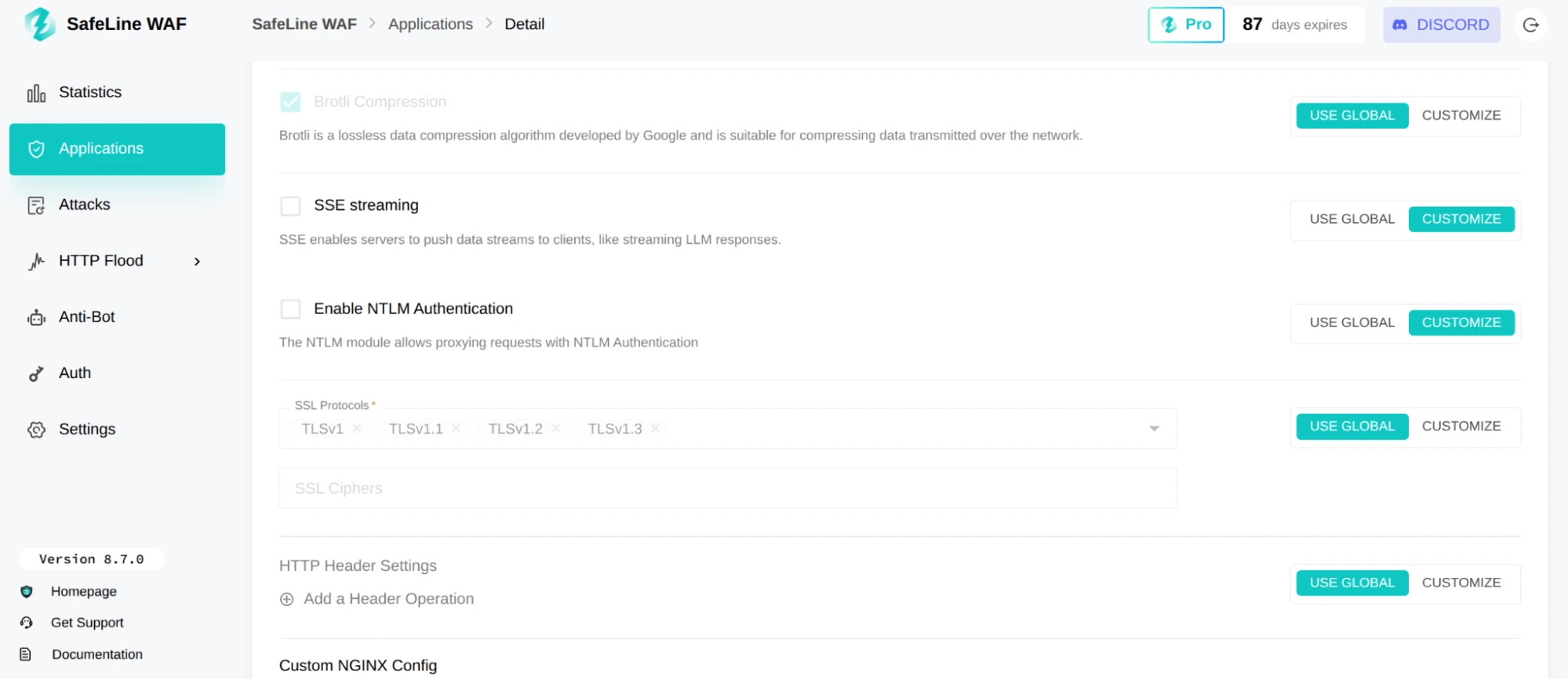The width and height of the screenshot is (1568, 679).
Task: Click the DISCORD button
Action: (1441, 25)
